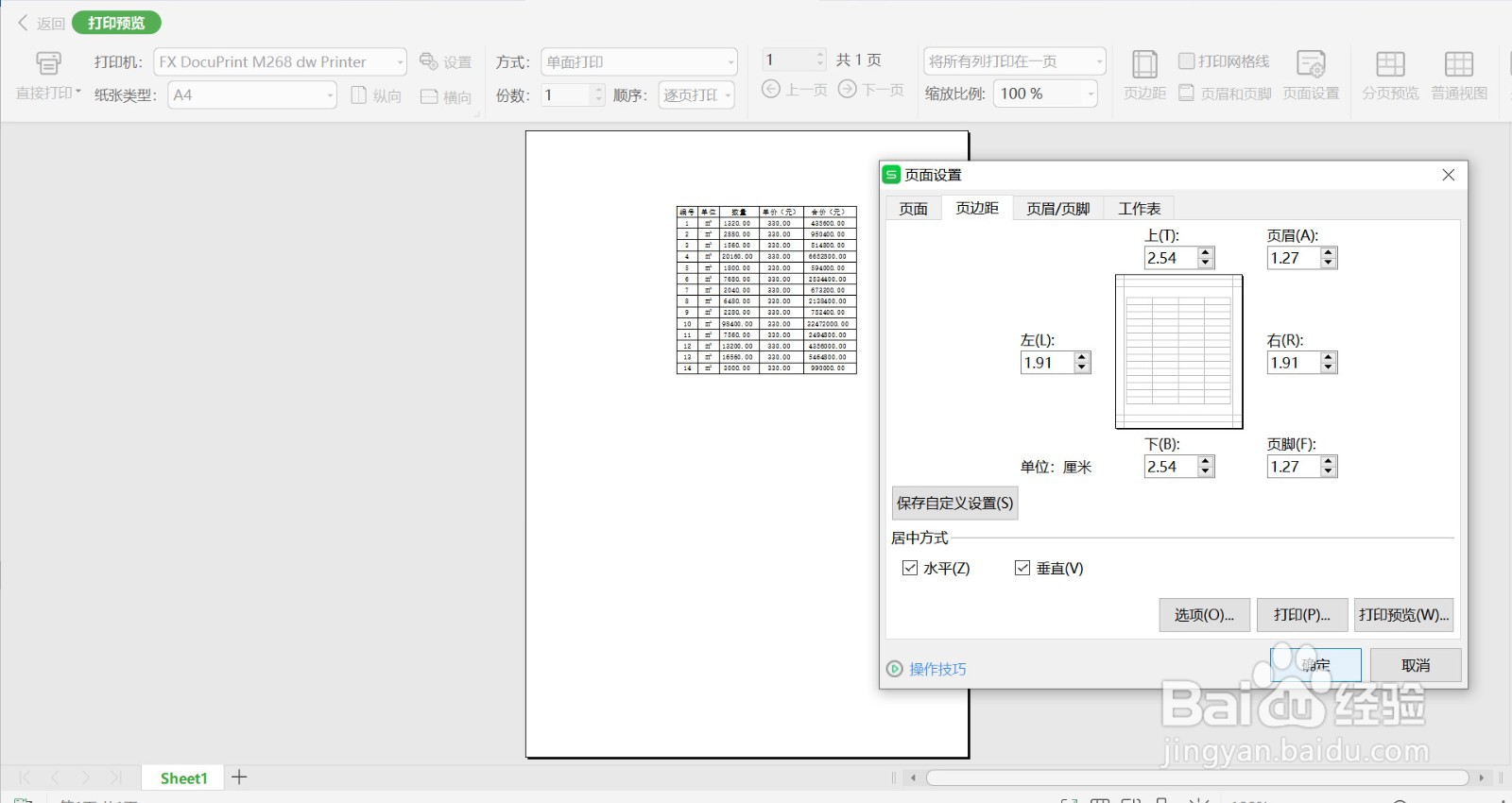Switch to the 页眉/页脚 tab
Image resolution: width=1512 pixels, height=803 pixels.
[1058, 209]
